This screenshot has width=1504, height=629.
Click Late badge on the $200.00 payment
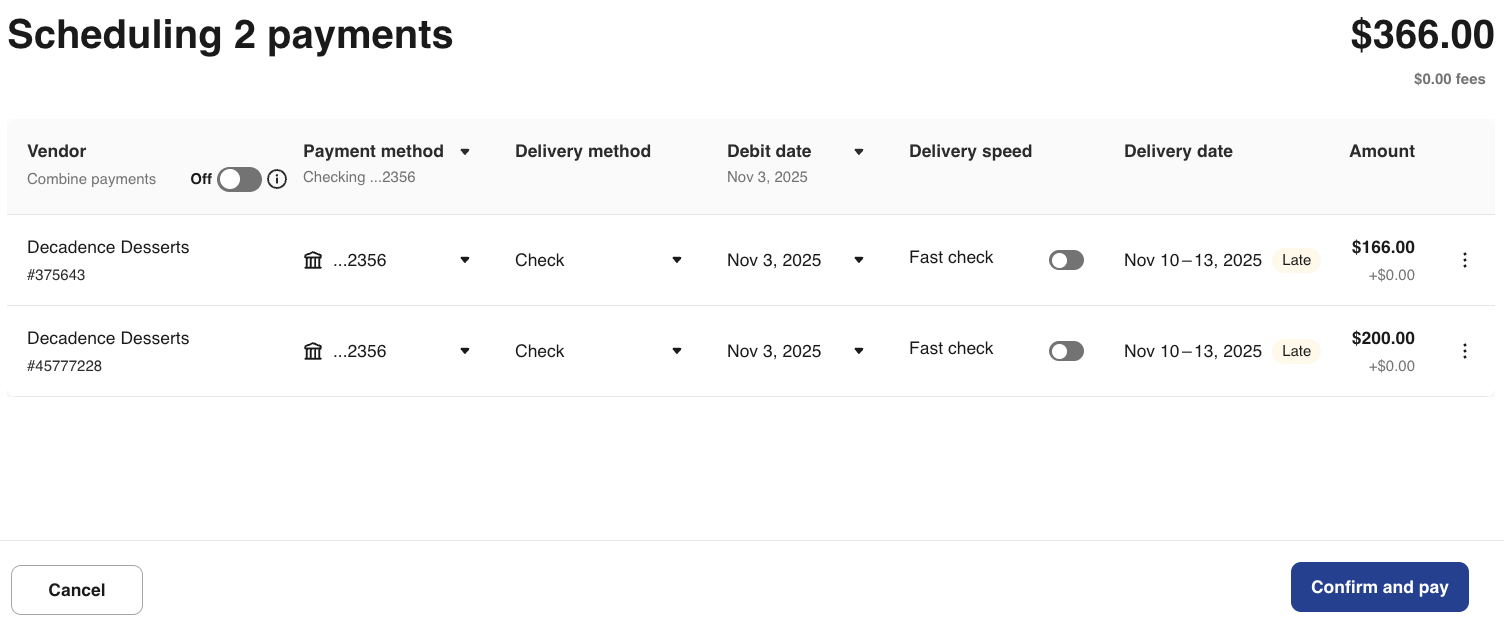[1296, 351]
